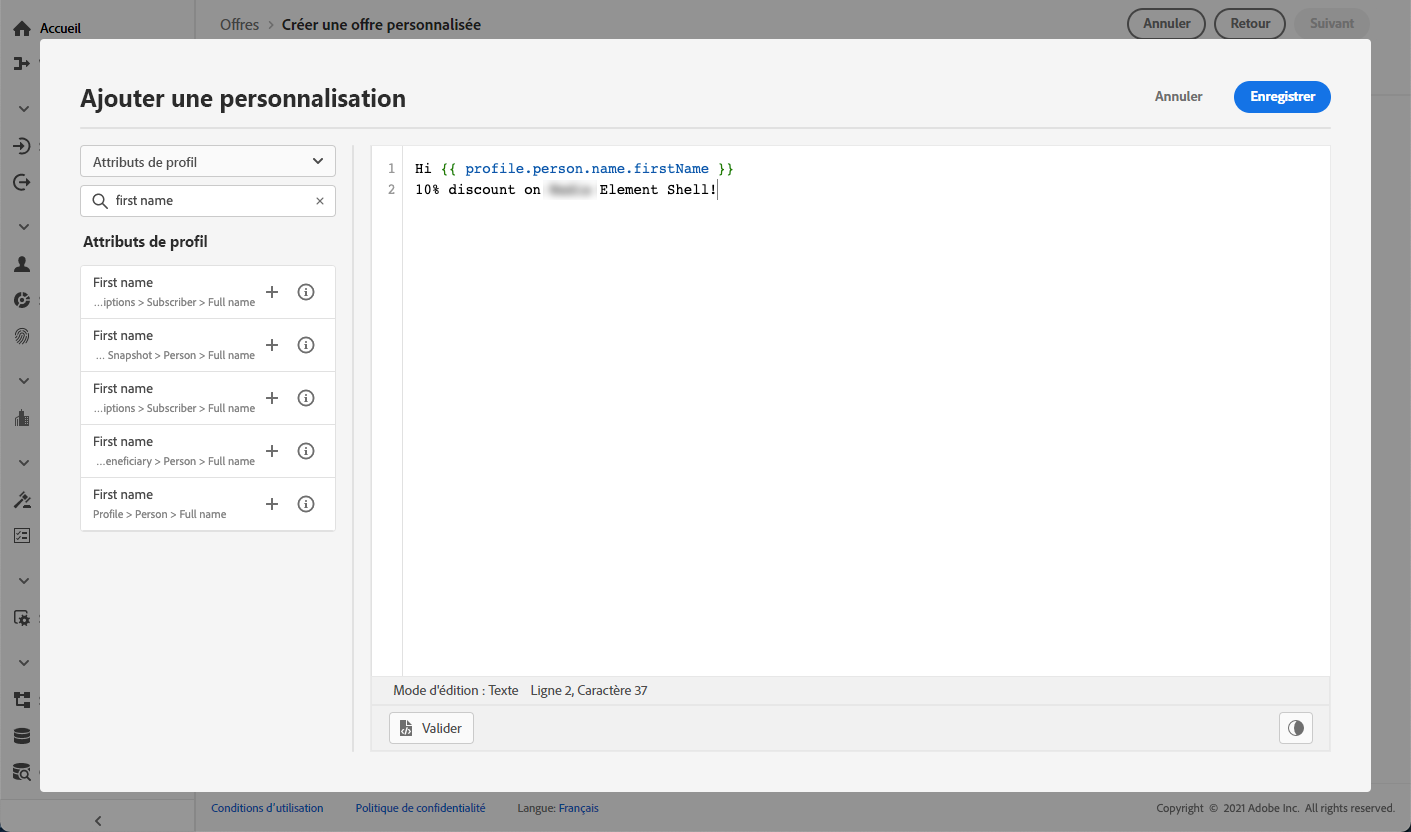
Task: Click Annuler in the personalization dialog
Action: pyautogui.click(x=1179, y=97)
